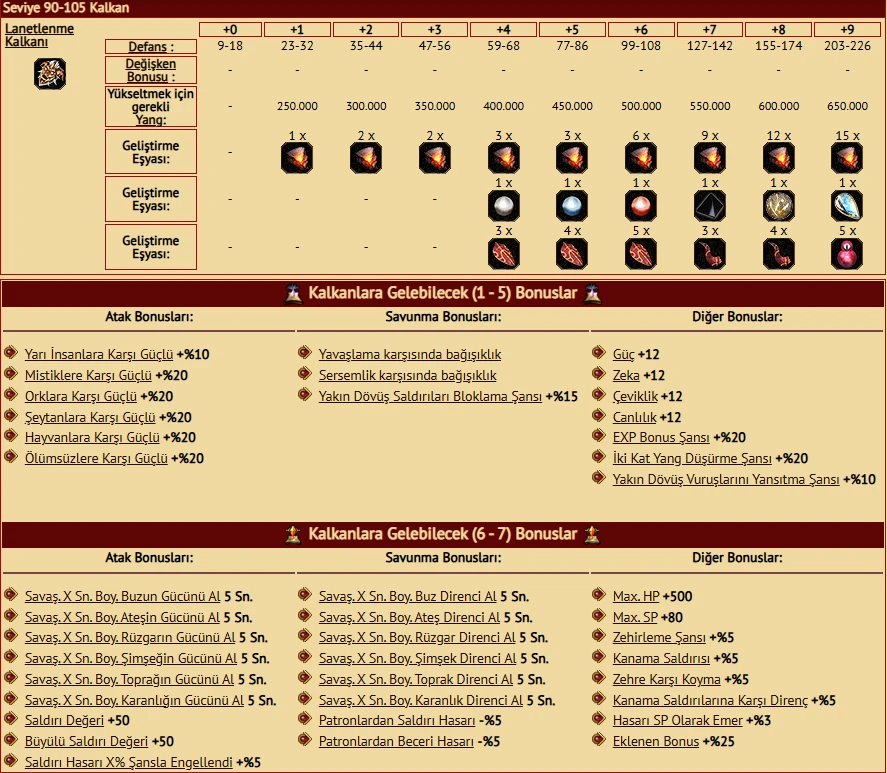The width and height of the screenshot is (887, 773).
Task: Follow the Yavaşlama karşısında bağışıklık link
Action: 410,354
